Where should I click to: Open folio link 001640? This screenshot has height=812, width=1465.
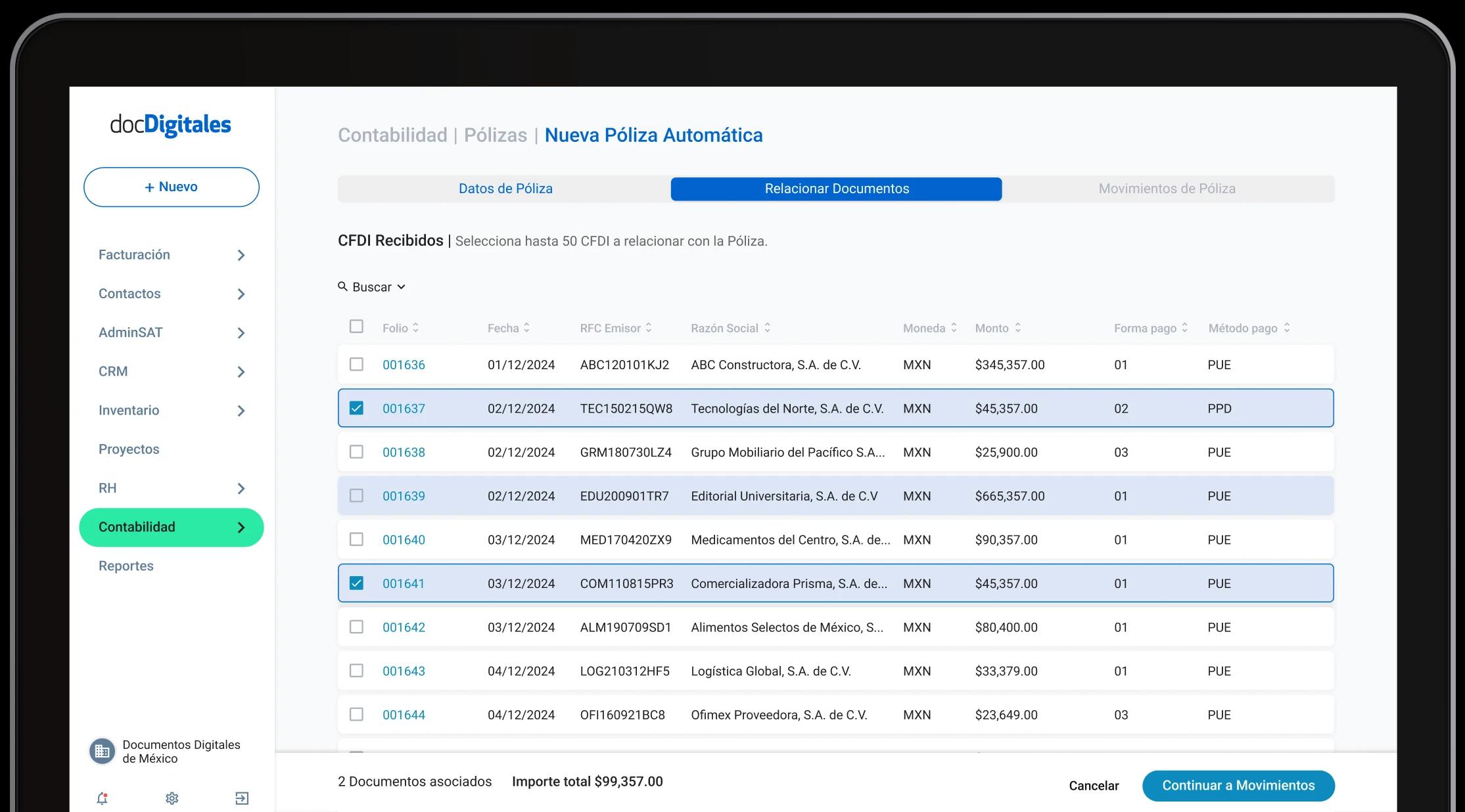[x=404, y=540]
